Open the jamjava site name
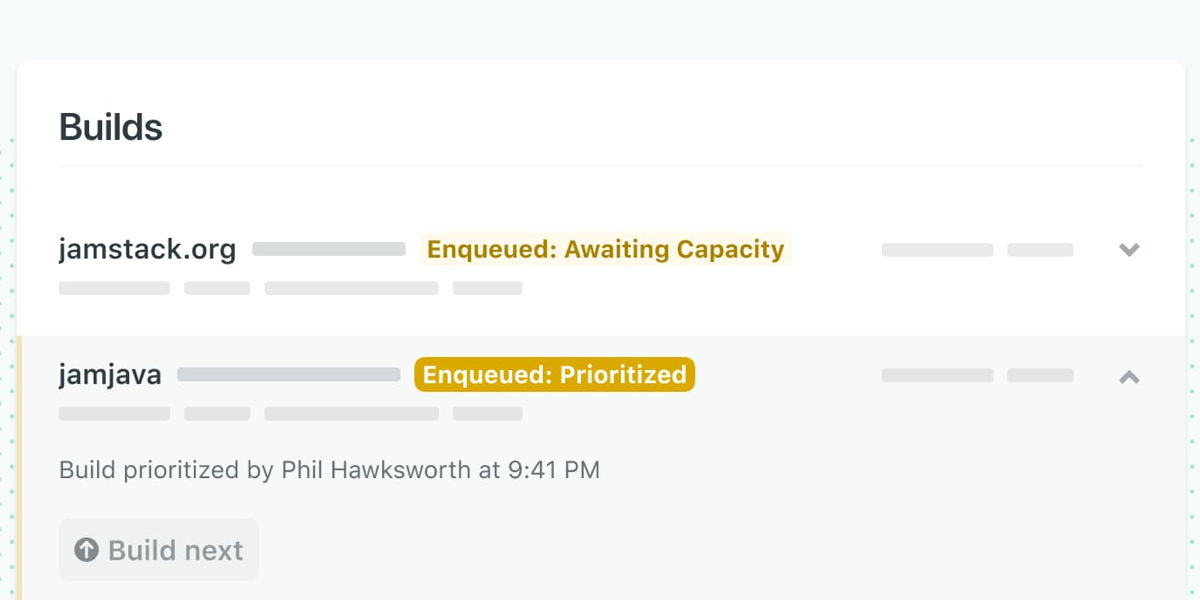1200x600 pixels. 110,375
